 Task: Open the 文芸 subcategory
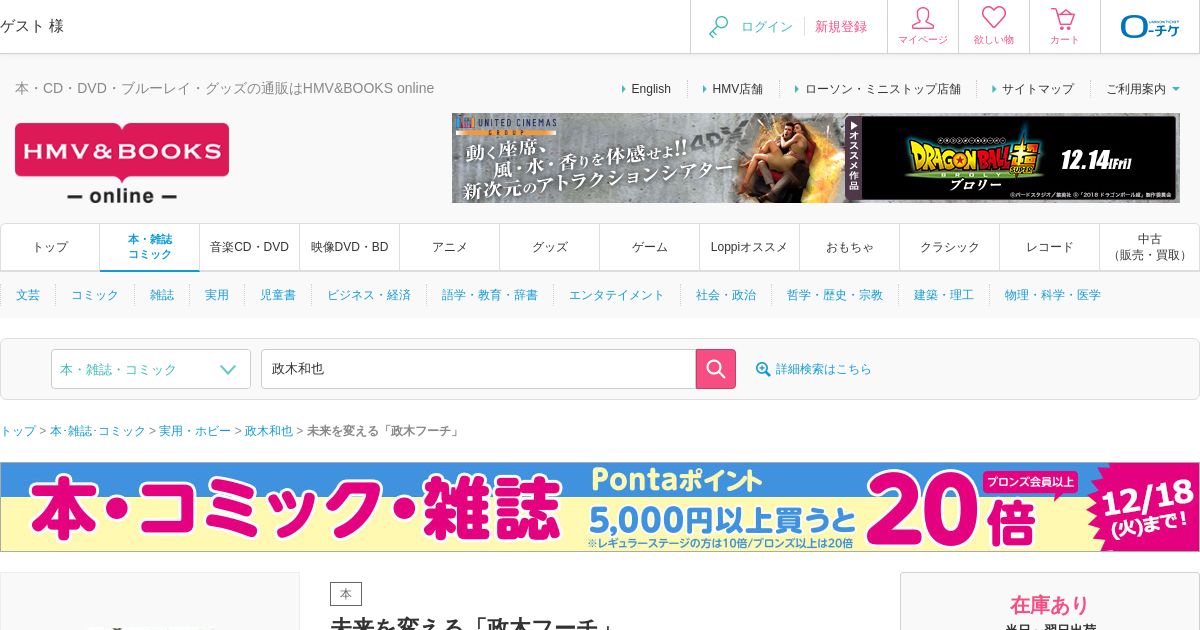click(28, 295)
